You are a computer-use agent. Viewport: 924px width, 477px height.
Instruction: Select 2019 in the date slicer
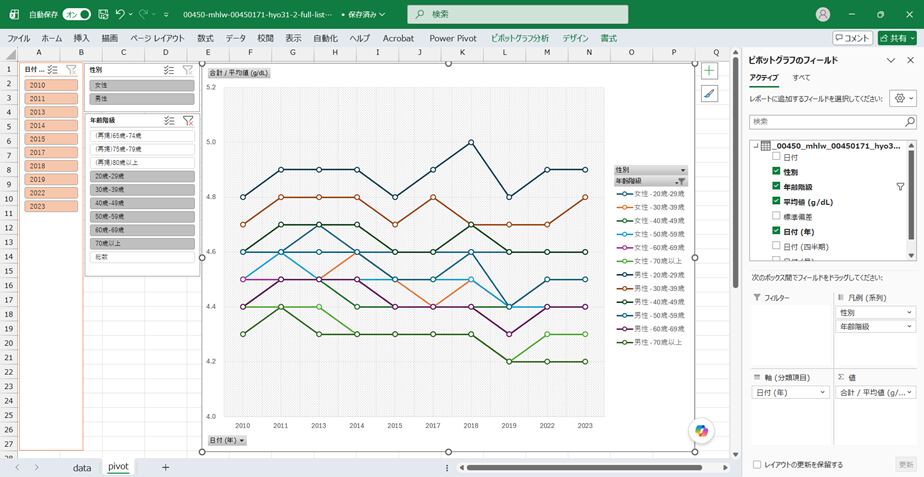click(51, 179)
